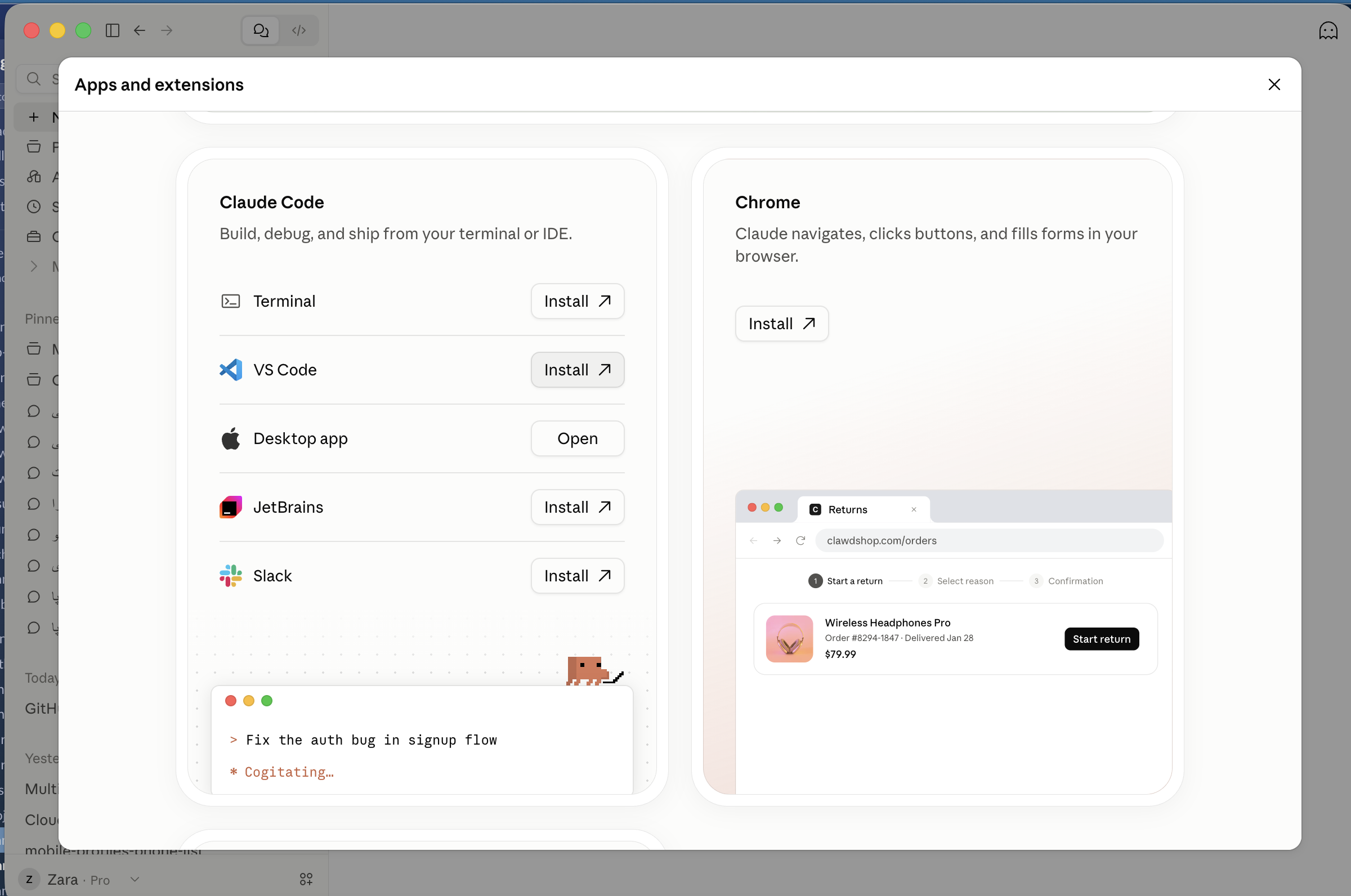Click the JetBrains logo icon
Screen dimensions: 1351x896
tap(230, 507)
